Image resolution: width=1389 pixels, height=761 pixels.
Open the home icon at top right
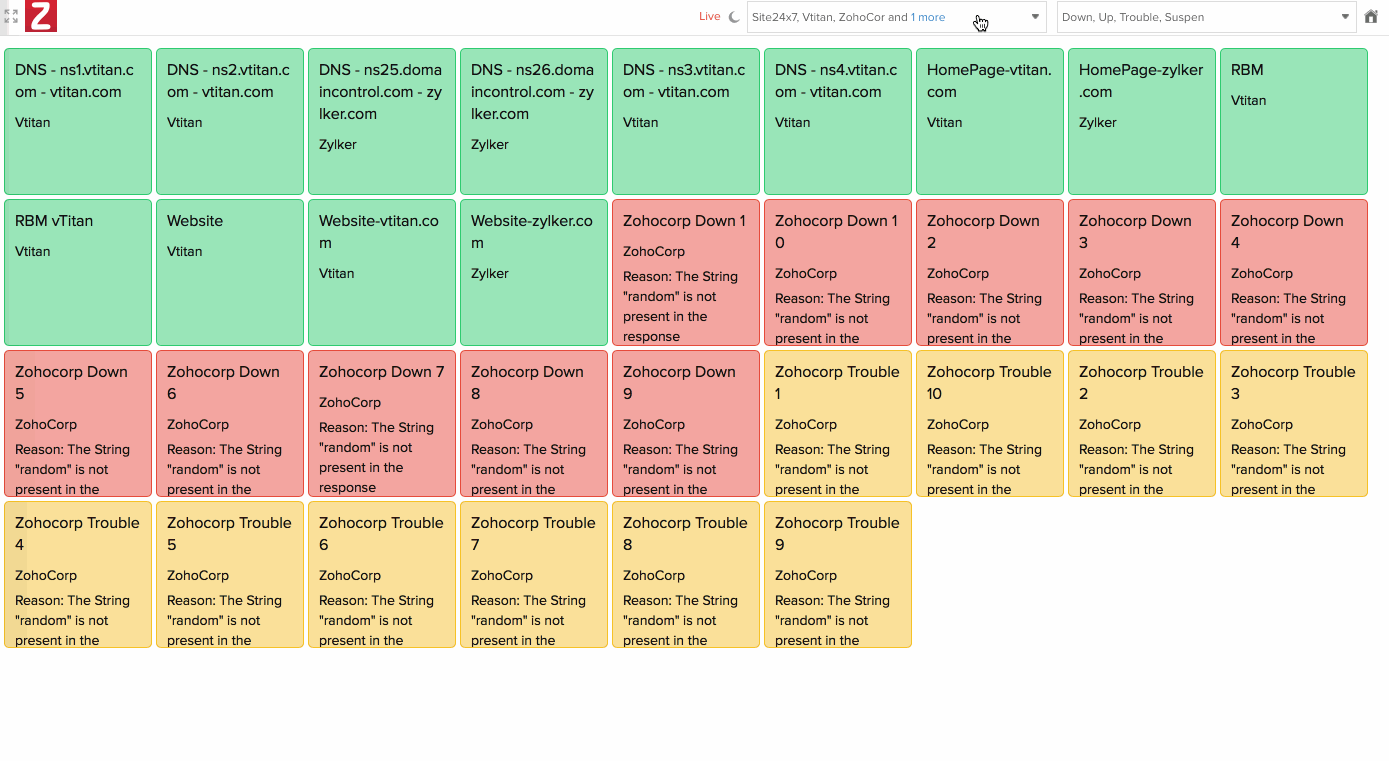coord(1371,17)
